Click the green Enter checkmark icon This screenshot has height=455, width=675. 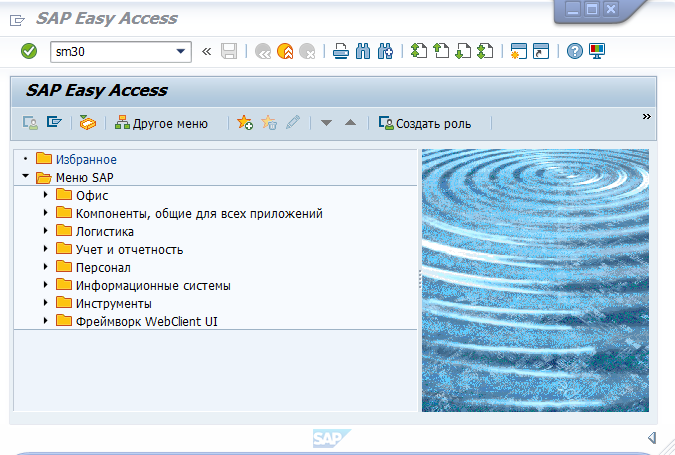[29, 51]
